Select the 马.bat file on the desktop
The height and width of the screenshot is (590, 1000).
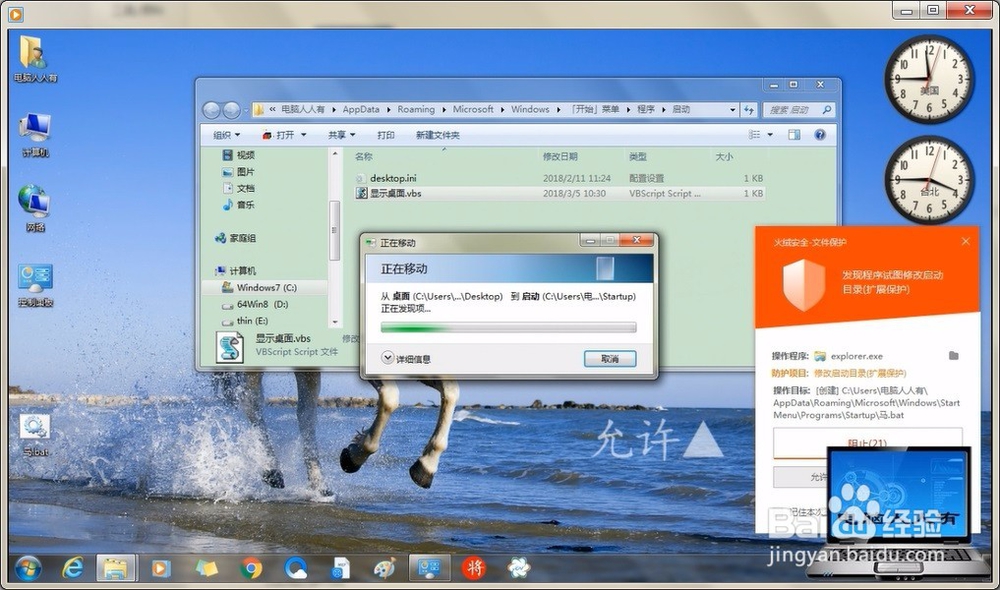click(35, 434)
